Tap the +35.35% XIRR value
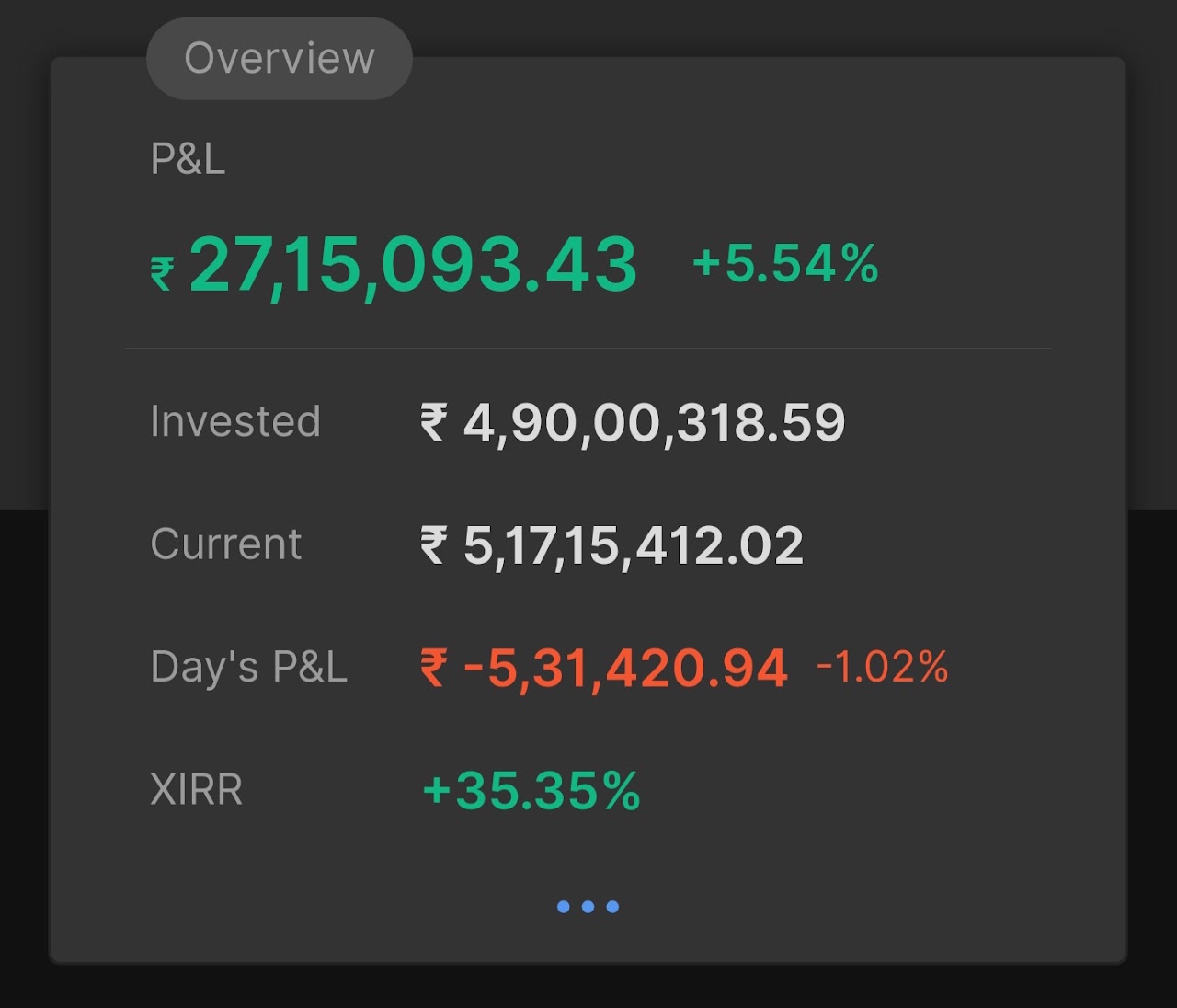This screenshot has height=1008, width=1177. click(x=531, y=791)
